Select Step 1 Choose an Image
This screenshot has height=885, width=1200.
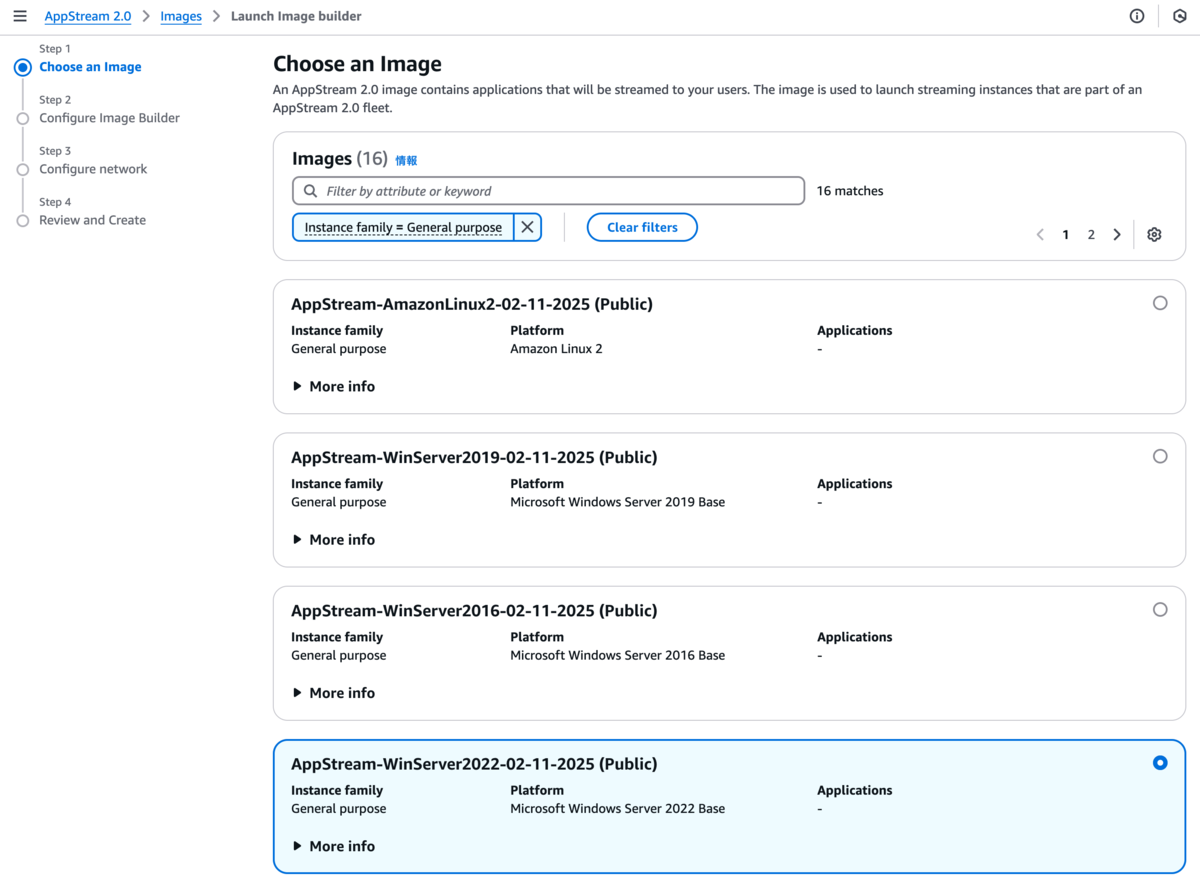pos(90,67)
